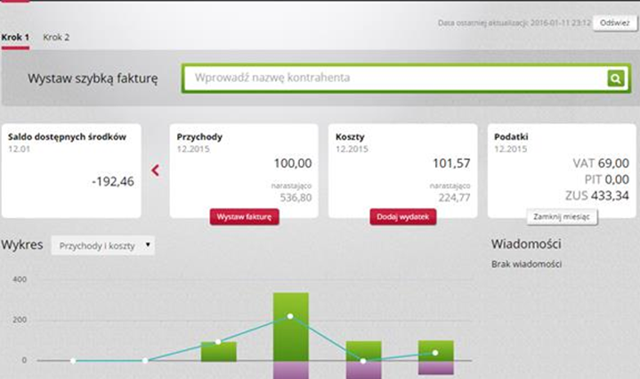Switch to the Krok 2 tab
The height and width of the screenshot is (379, 640).
[x=56, y=38]
